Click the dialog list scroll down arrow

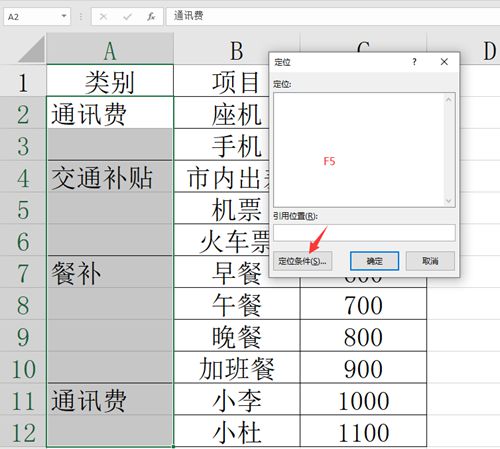[449, 201]
